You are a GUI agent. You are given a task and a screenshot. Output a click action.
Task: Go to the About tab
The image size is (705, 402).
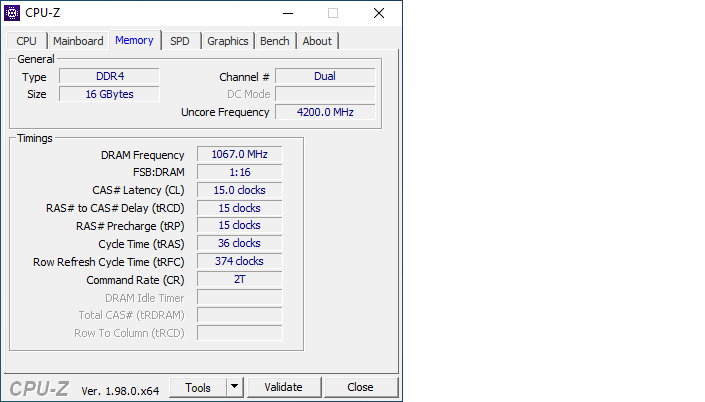click(317, 41)
